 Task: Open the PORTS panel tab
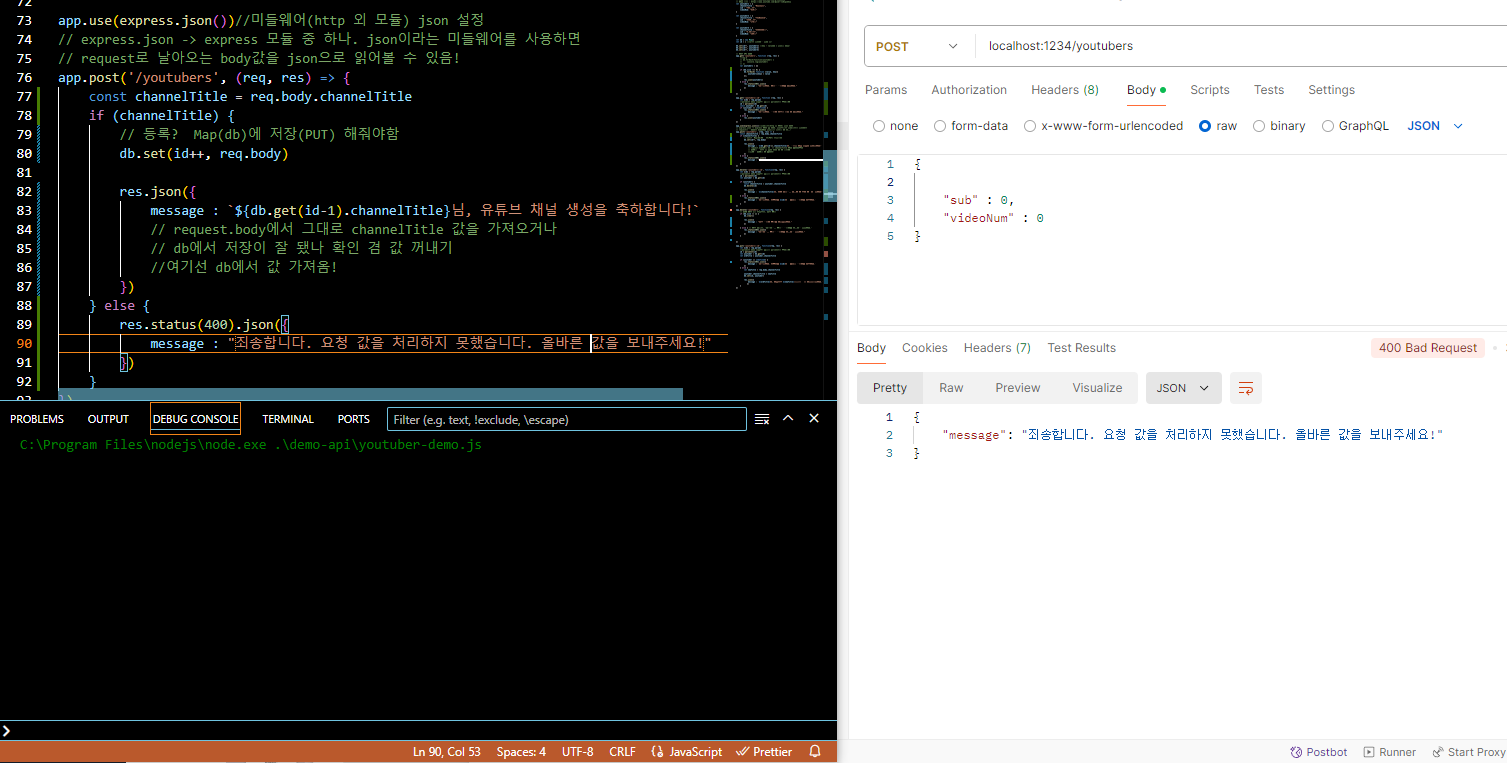pos(353,419)
